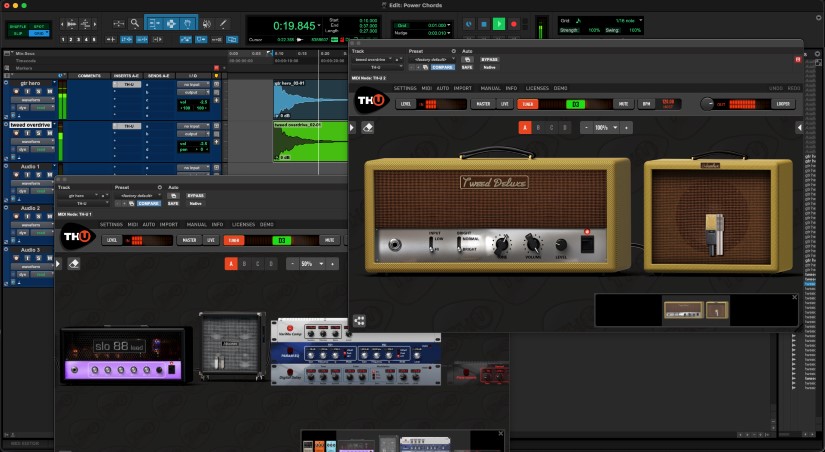Viewport: 825px width, 452px height.
Task: Click the BPM button in front TH-U window
Action: point(646,104)
